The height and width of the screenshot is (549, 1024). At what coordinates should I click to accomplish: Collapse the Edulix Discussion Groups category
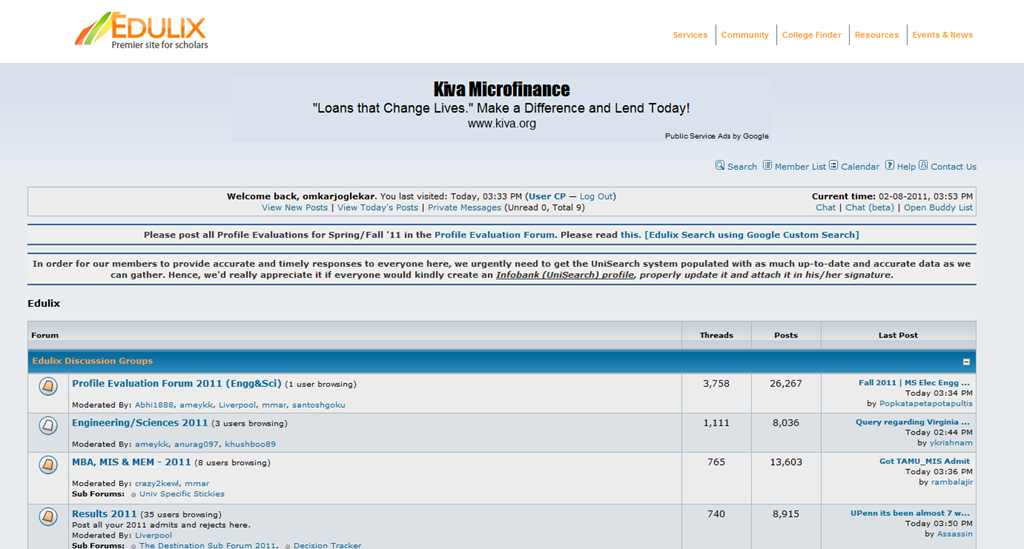(966, 362)
